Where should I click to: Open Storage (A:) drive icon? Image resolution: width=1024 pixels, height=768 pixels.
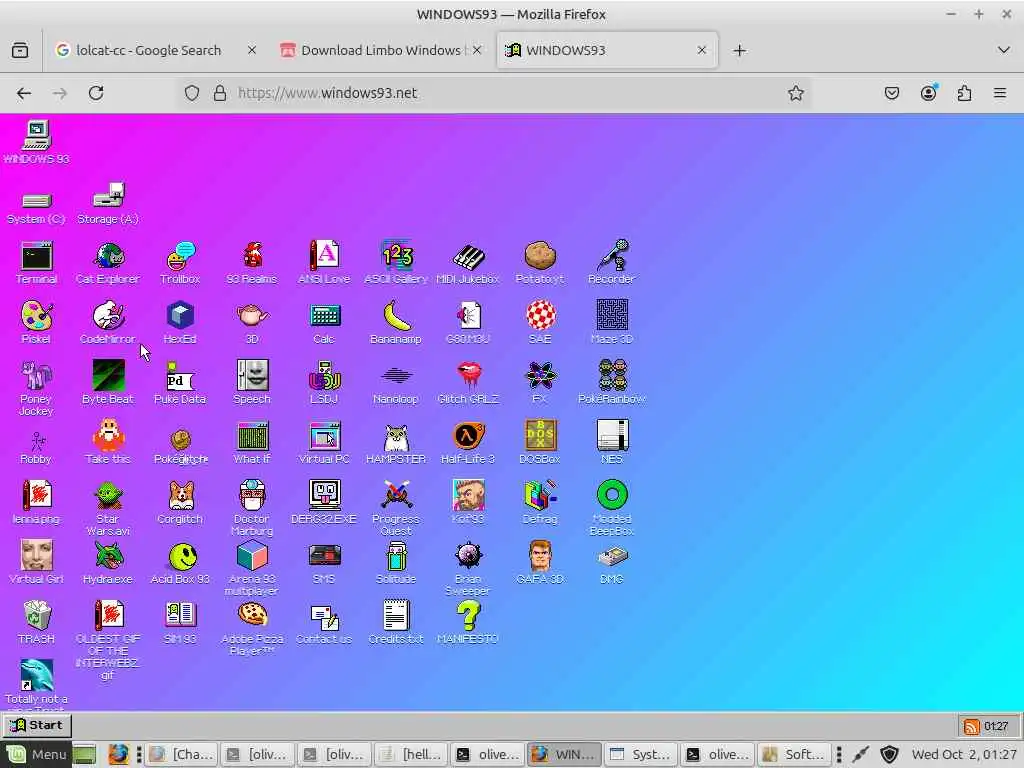click(108, 204)
